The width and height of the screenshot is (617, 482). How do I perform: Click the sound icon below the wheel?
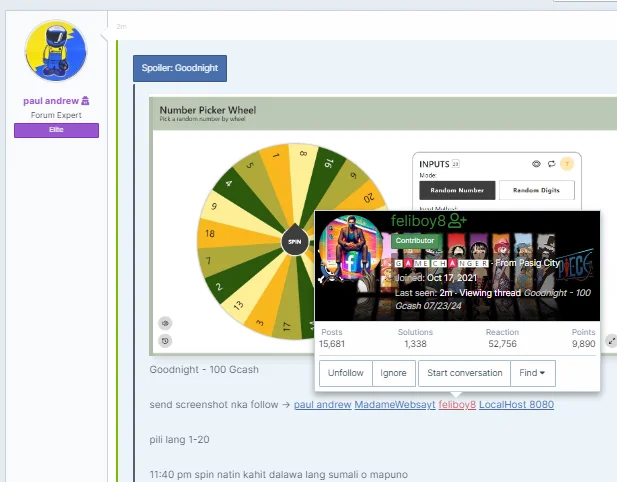pos(165,323)
